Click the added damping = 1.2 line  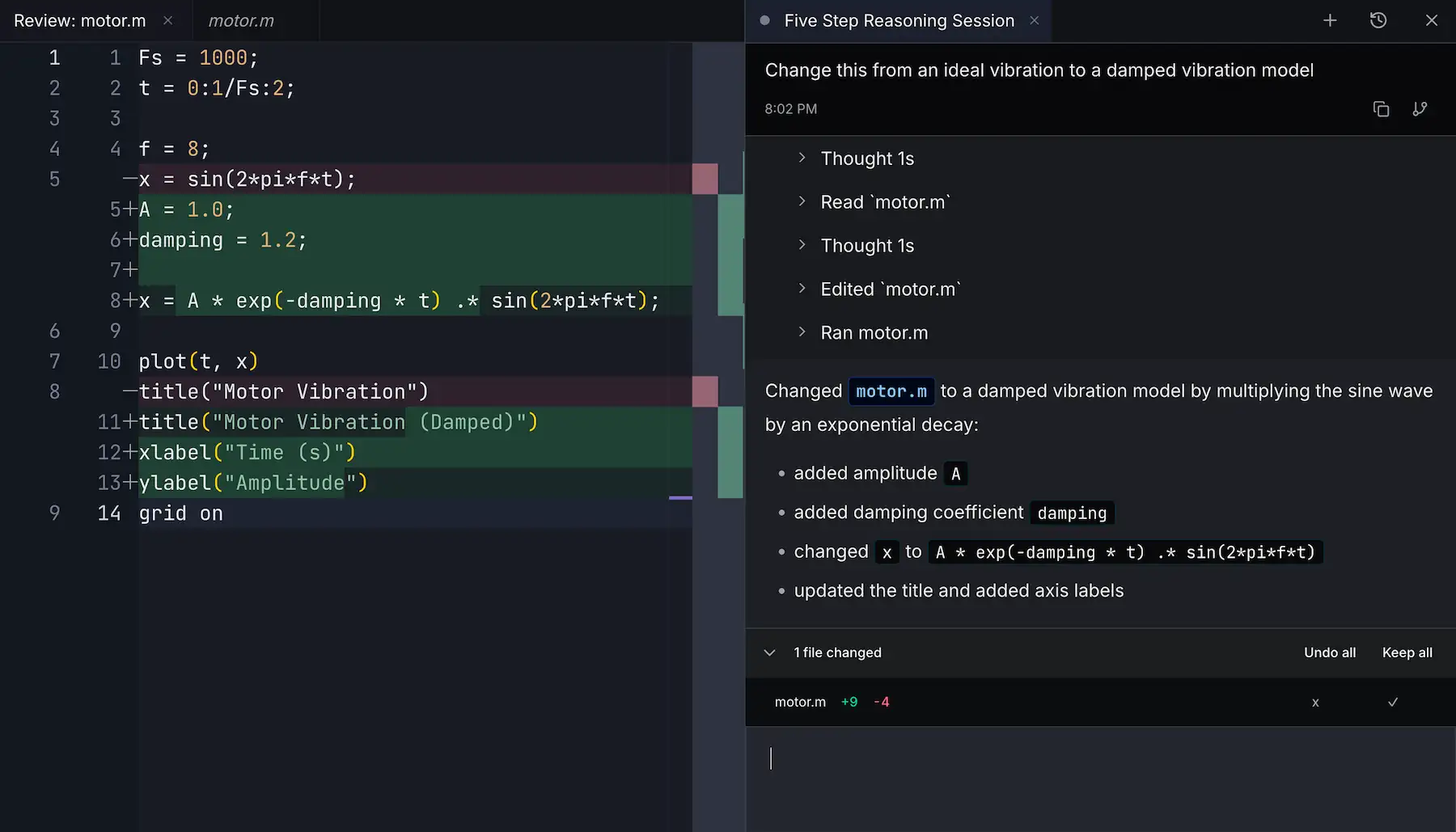(x=415, y=239)
